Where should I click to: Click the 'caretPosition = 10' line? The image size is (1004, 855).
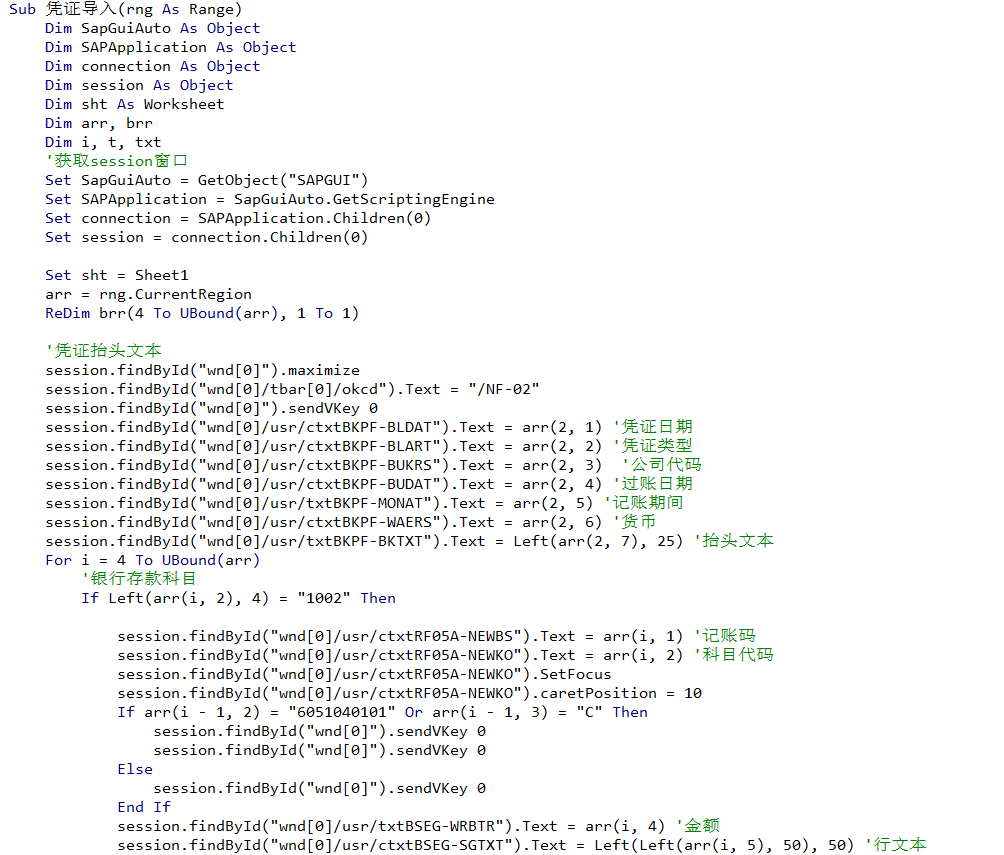[409, 694]
